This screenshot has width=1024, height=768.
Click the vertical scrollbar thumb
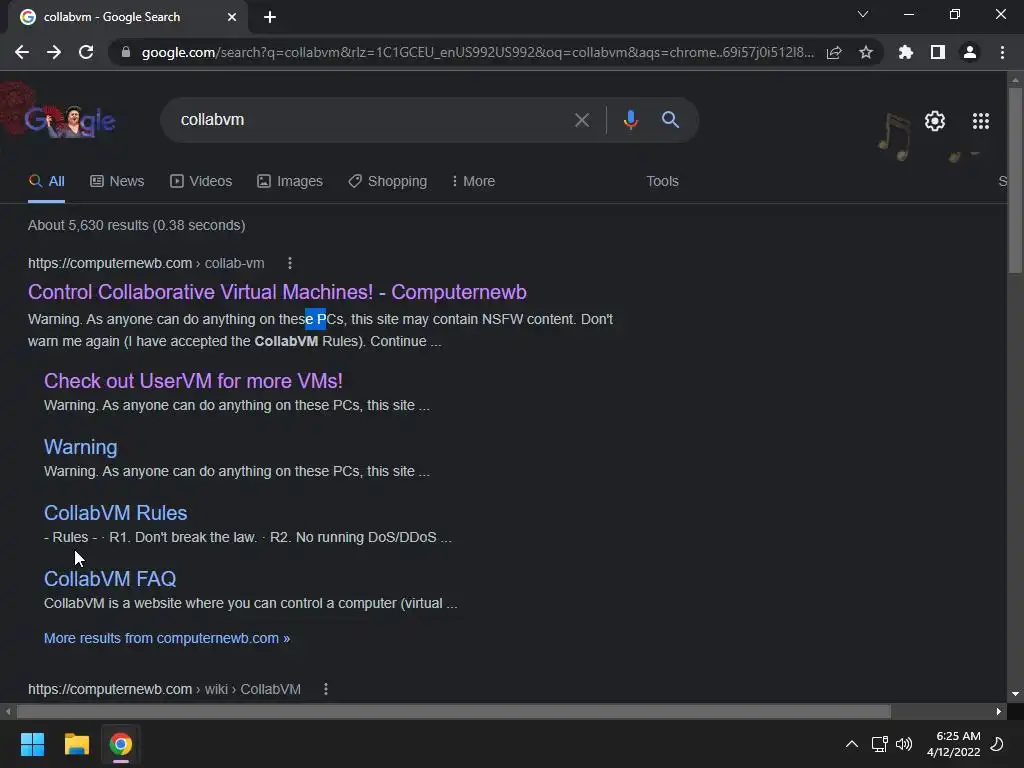(x=1015, y=180)
